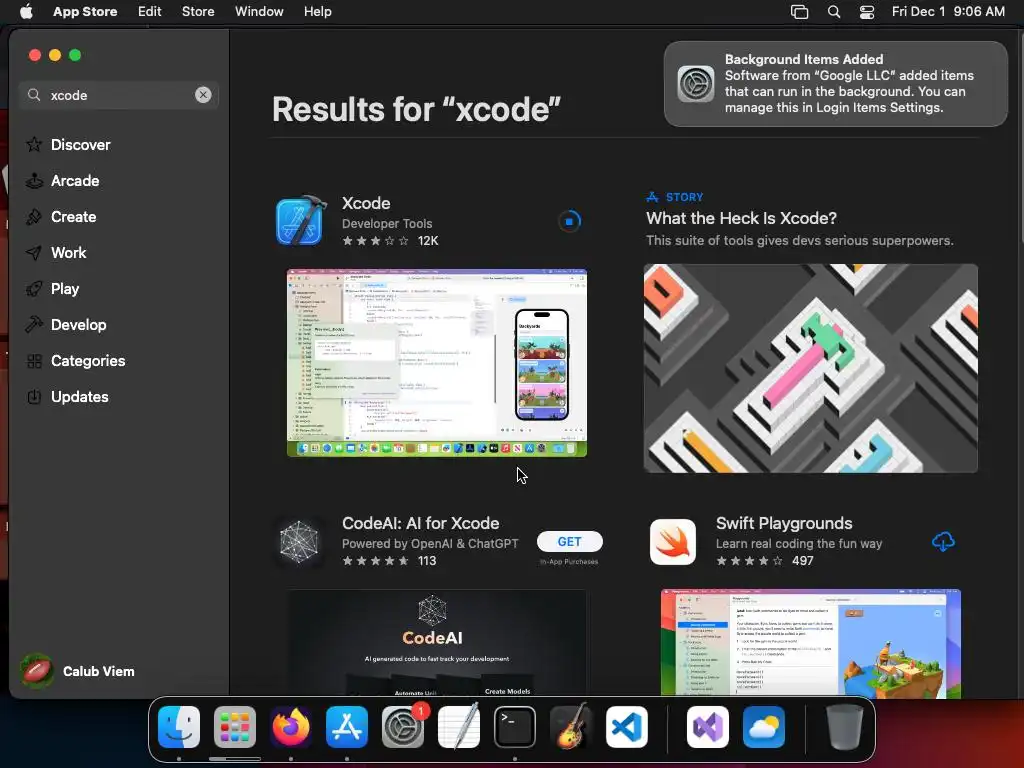Open the Edit menu
This screenshot has height=768, width=1024.
[x=150, y=11]
